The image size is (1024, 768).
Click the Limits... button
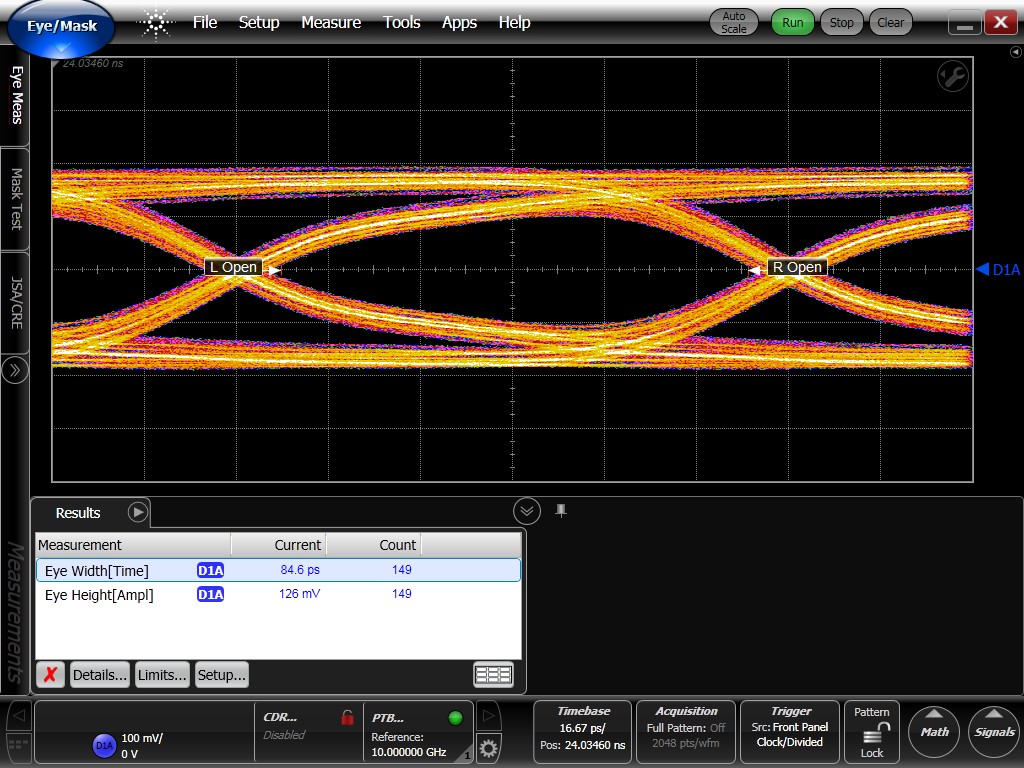162,675
